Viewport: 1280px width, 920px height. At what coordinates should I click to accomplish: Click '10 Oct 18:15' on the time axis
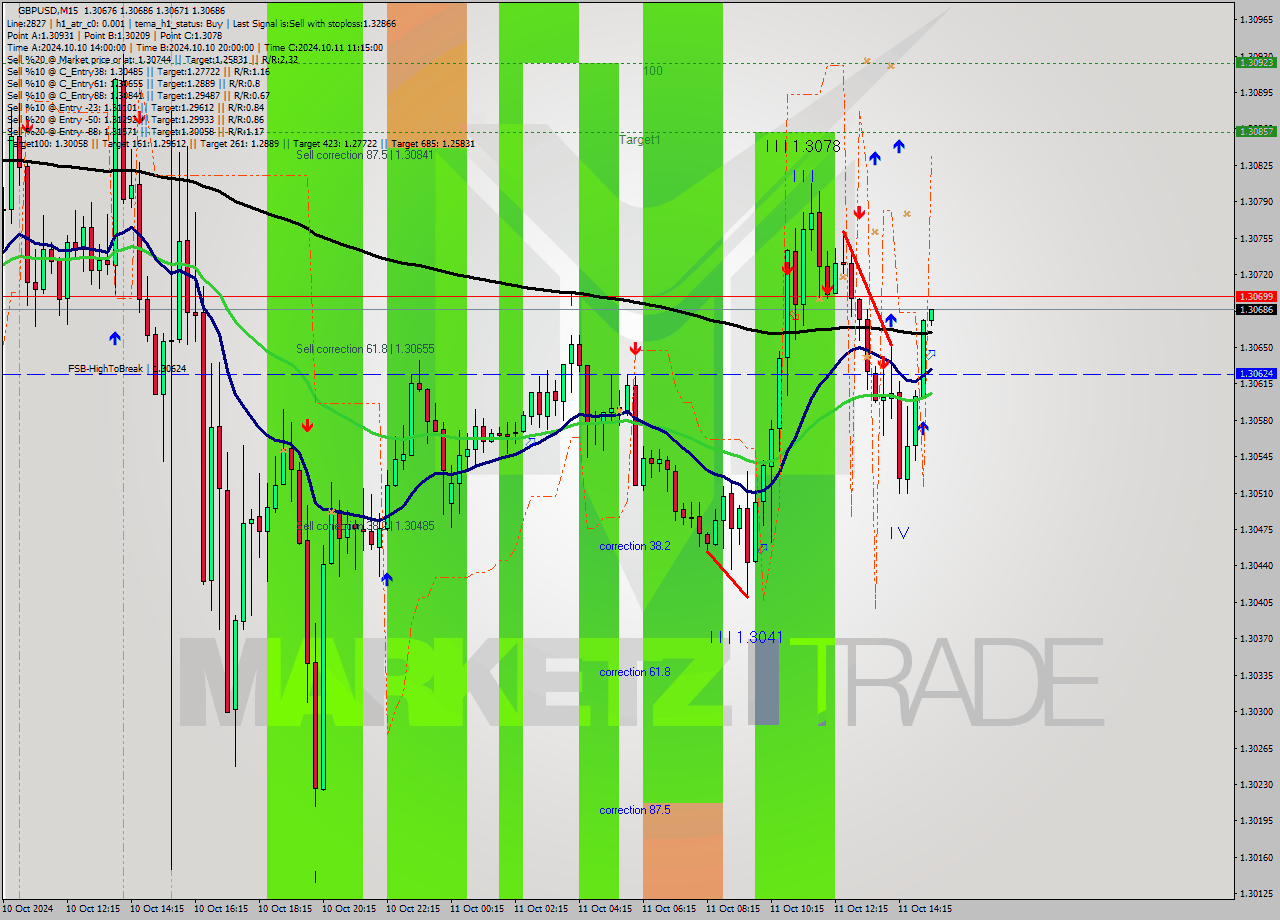285,909
